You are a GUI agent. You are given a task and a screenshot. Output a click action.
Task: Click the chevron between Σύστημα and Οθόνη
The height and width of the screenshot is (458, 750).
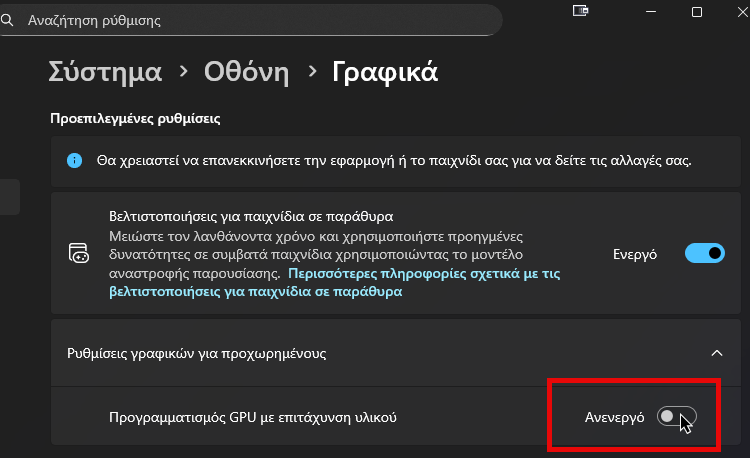(183, 72)
